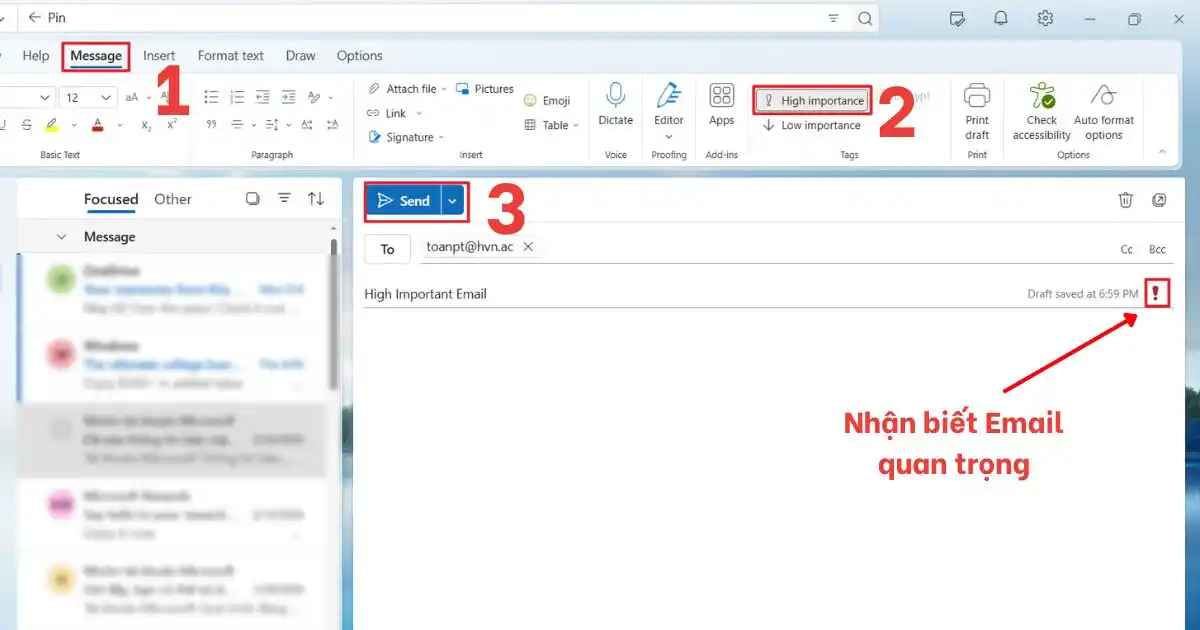Send the email
The height and width of the screenshot is (630, 1200).
pyautogui.click(x=404, y=201)
